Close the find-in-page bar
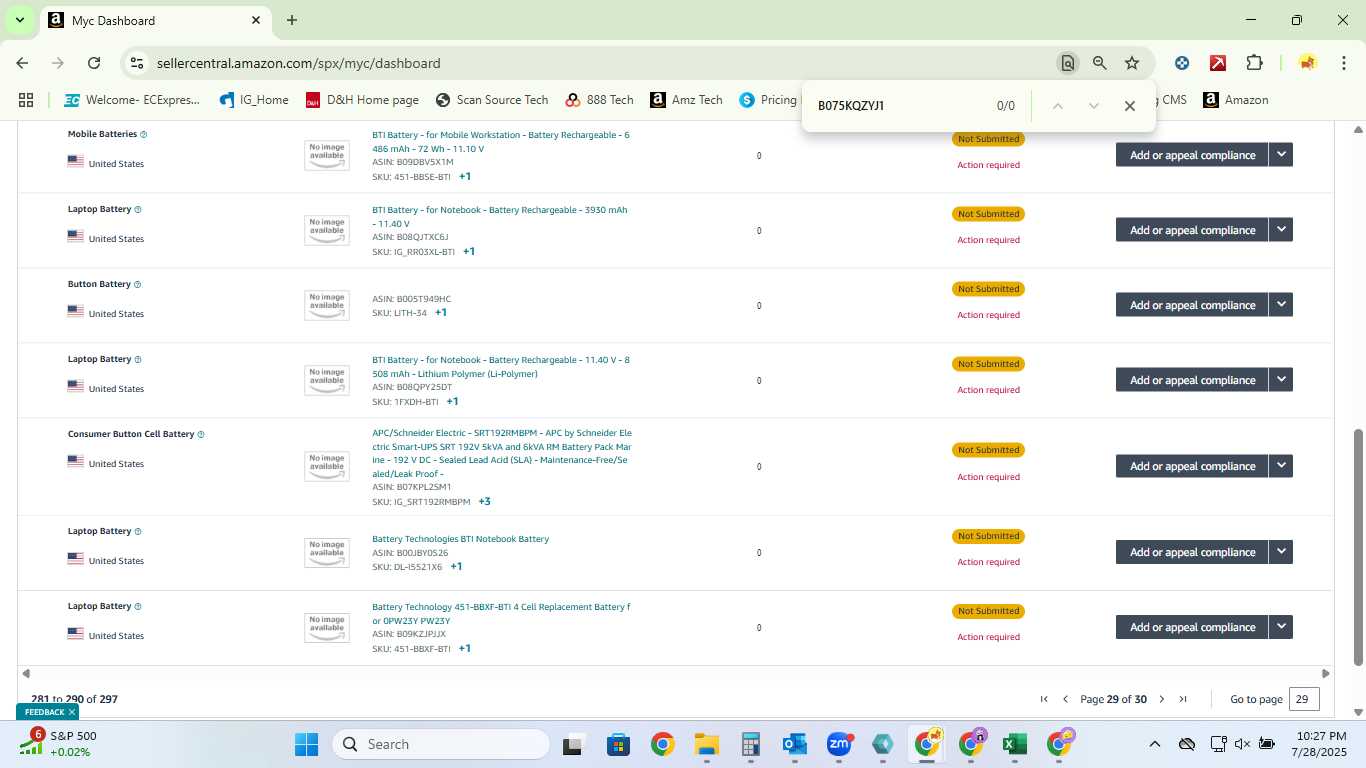The width and height of the screenshot is (1366, 768). point(1130,106)
